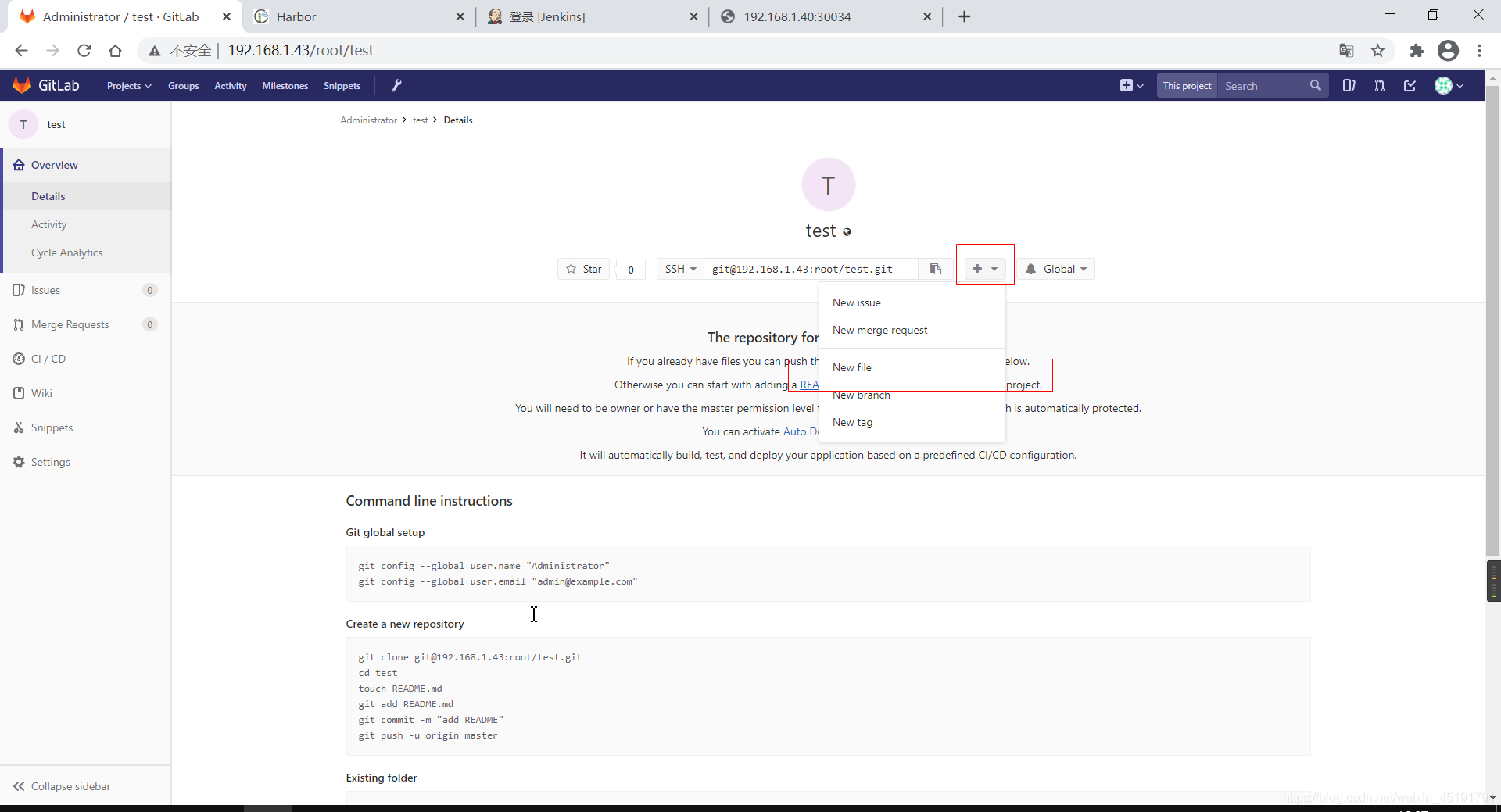
Task: Open Issues in the sidebar
Action: [x=86, y=290]
